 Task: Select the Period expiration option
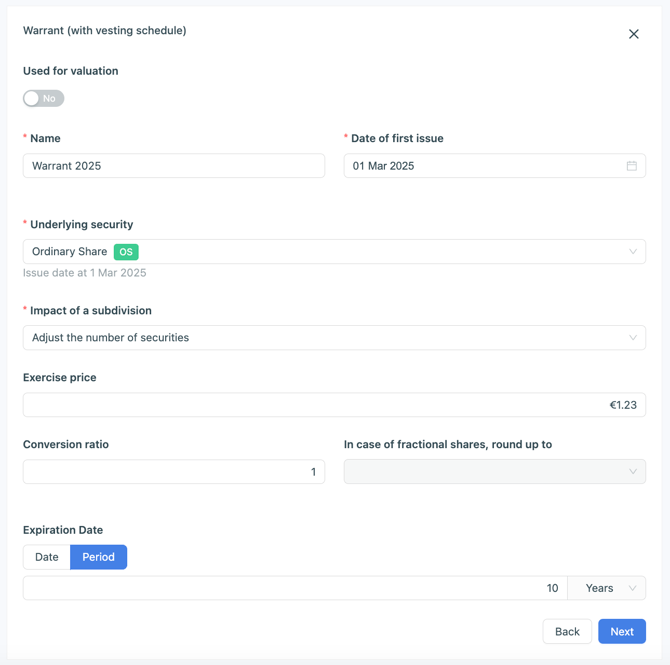98,557
